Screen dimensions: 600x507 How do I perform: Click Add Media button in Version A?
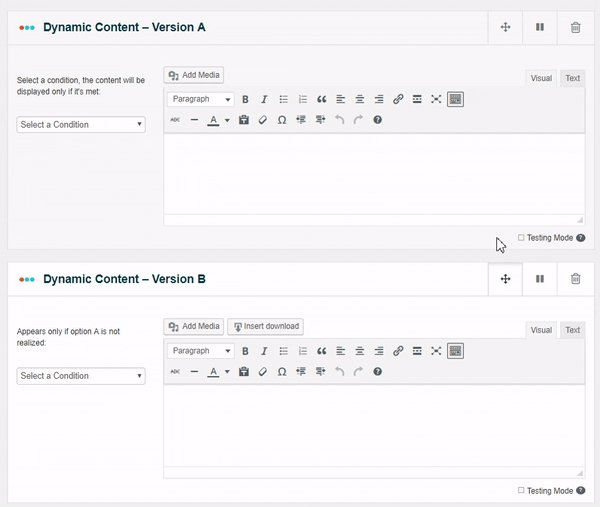(x=194, y=75)
